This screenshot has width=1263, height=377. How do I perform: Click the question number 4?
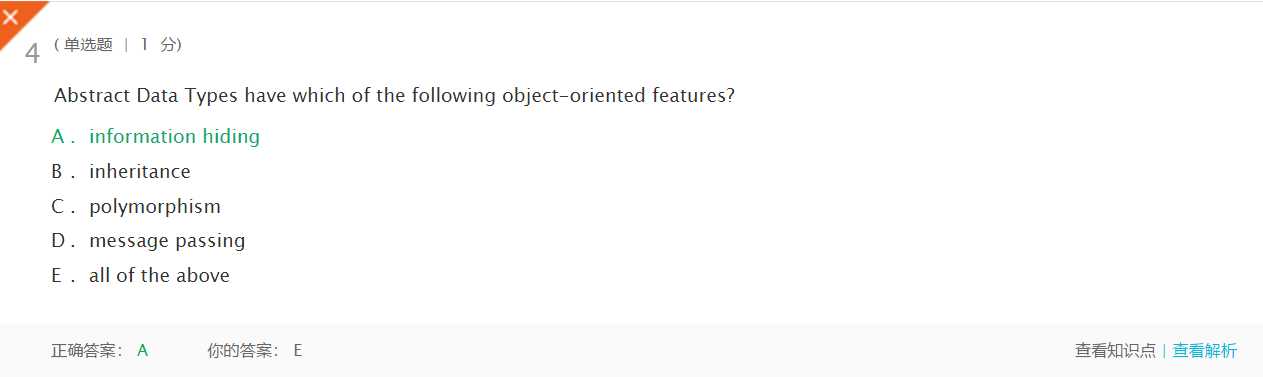coord(32,53)
